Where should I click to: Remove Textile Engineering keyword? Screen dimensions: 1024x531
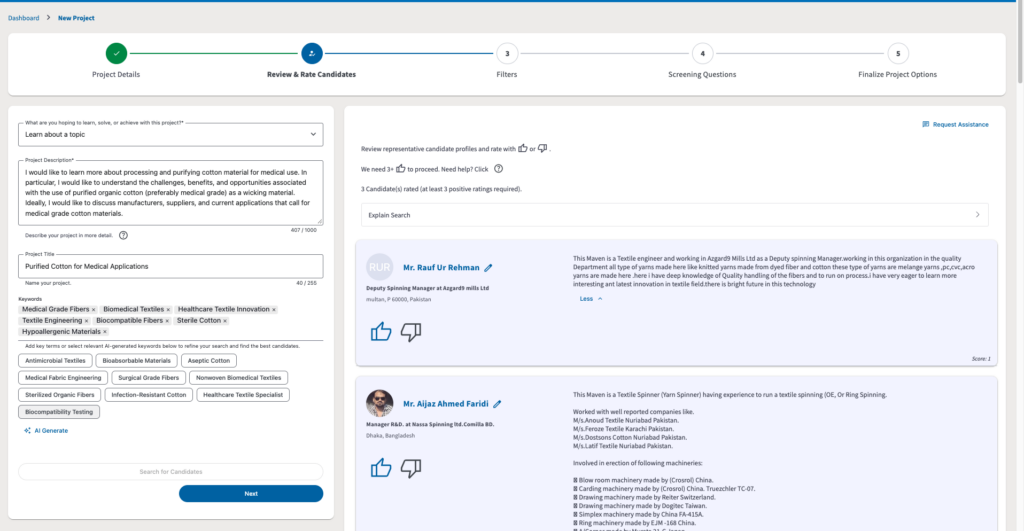[86, 321]
